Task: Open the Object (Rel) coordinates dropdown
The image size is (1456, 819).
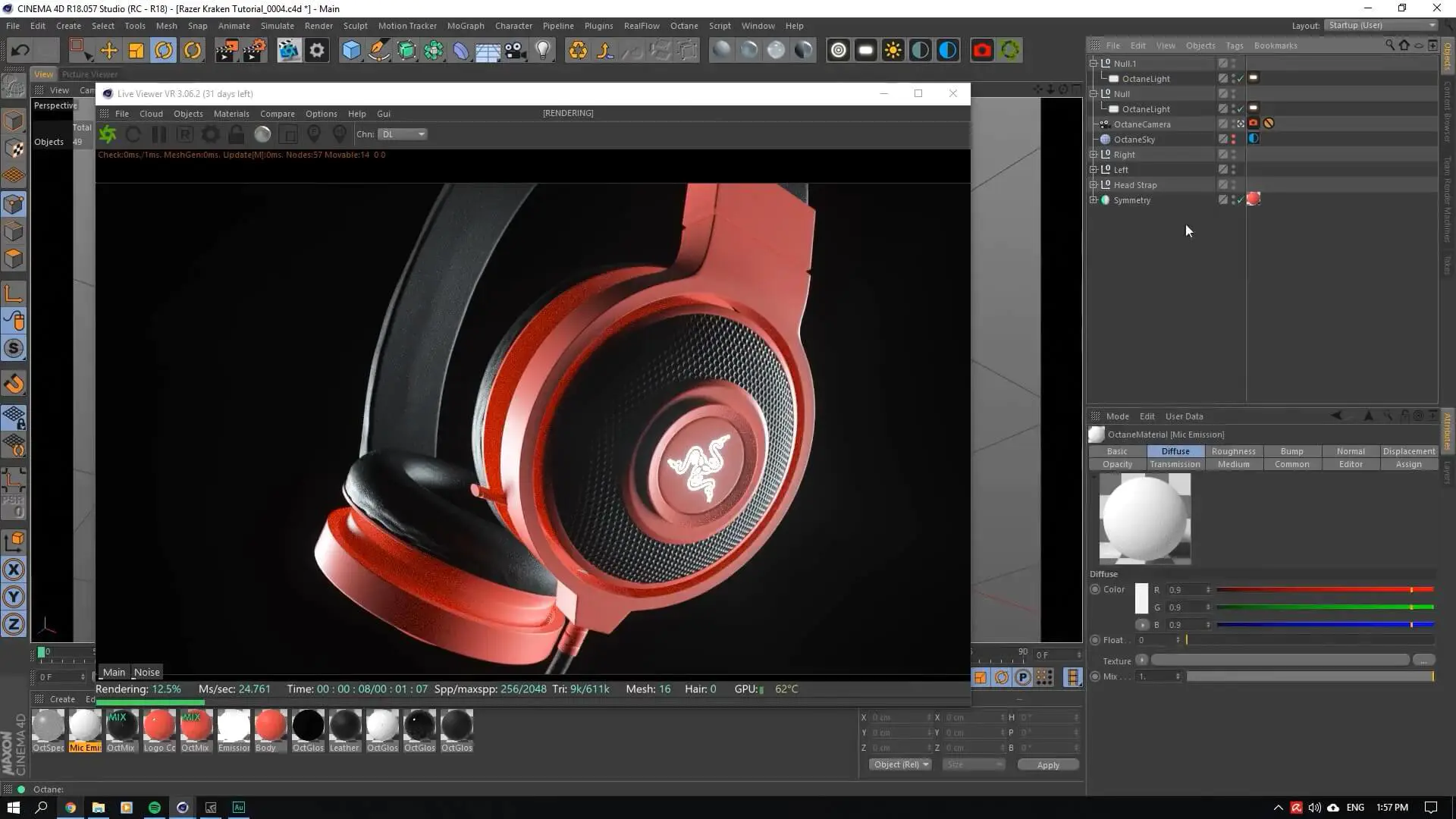Action: (900, 764)
